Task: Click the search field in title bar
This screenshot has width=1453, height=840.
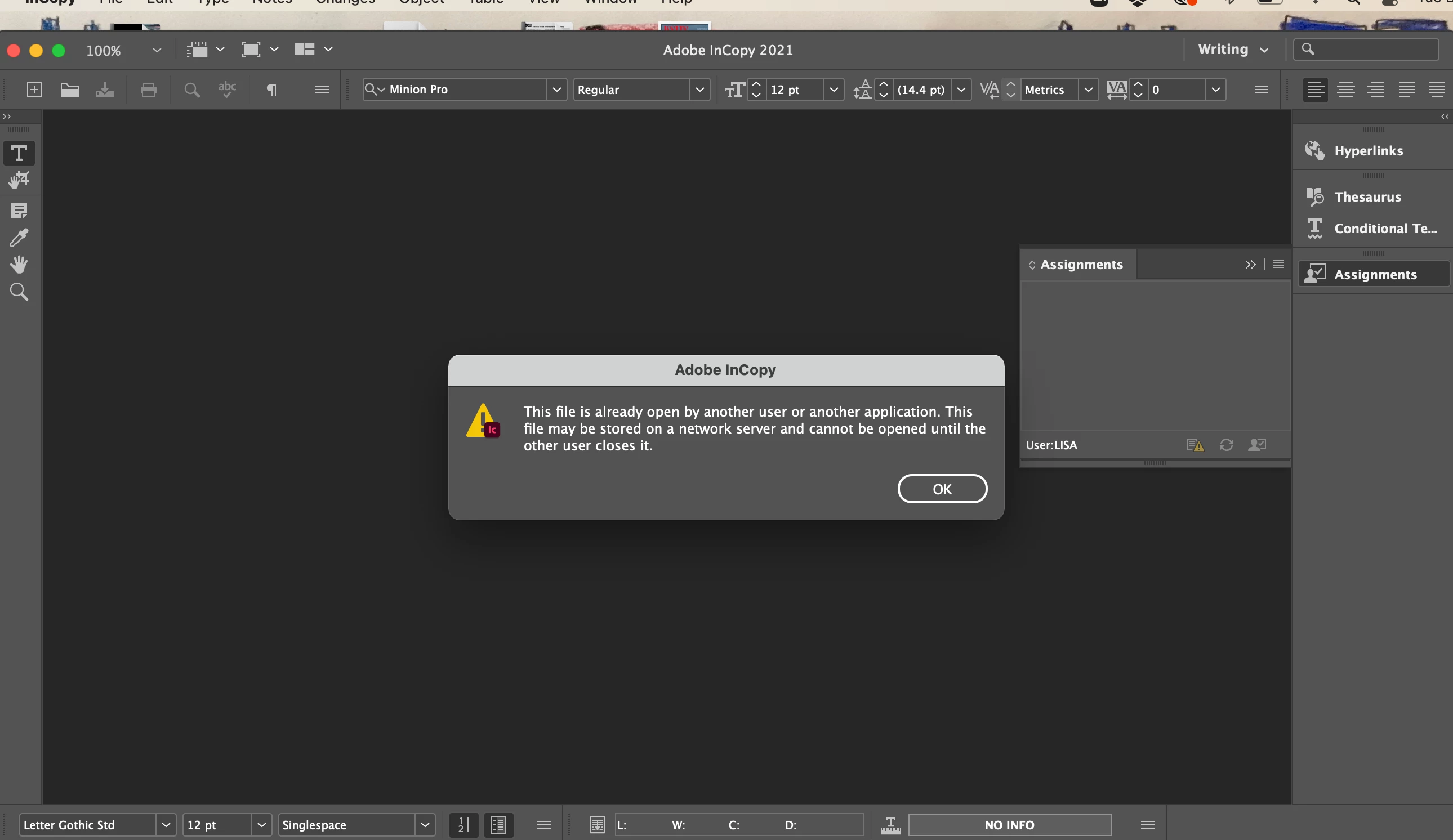Action: pyautogui.click(x=1372, y=50)
